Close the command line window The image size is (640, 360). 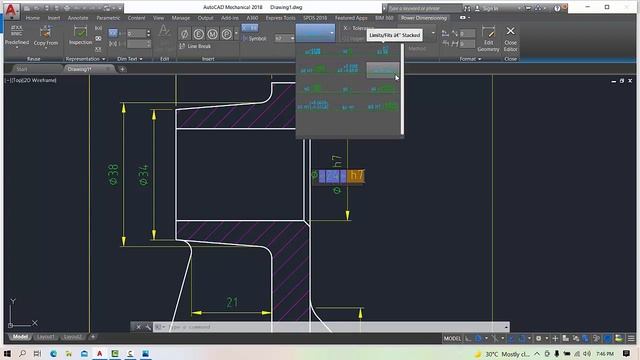point(138,327)
